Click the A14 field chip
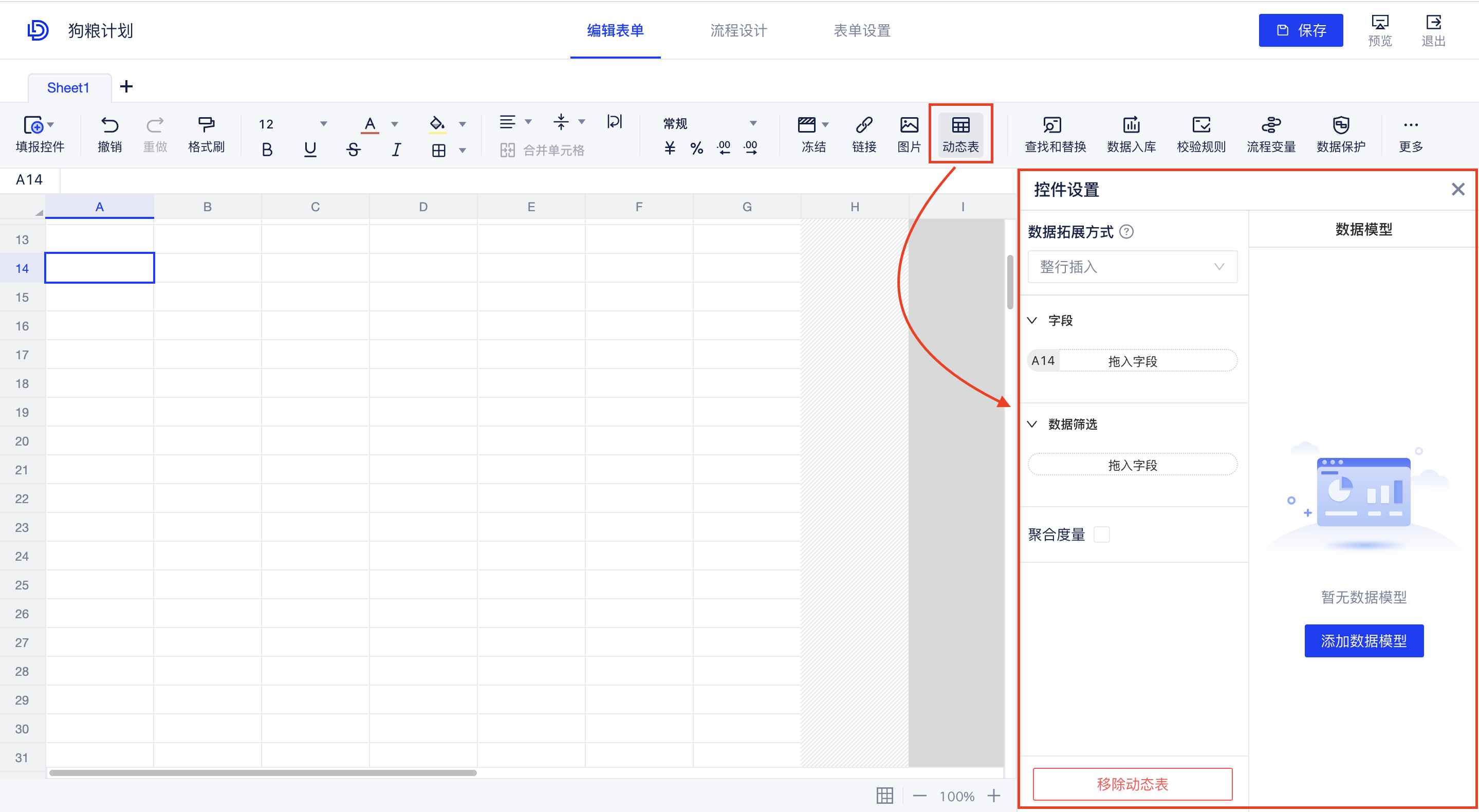 (1042, 360)
